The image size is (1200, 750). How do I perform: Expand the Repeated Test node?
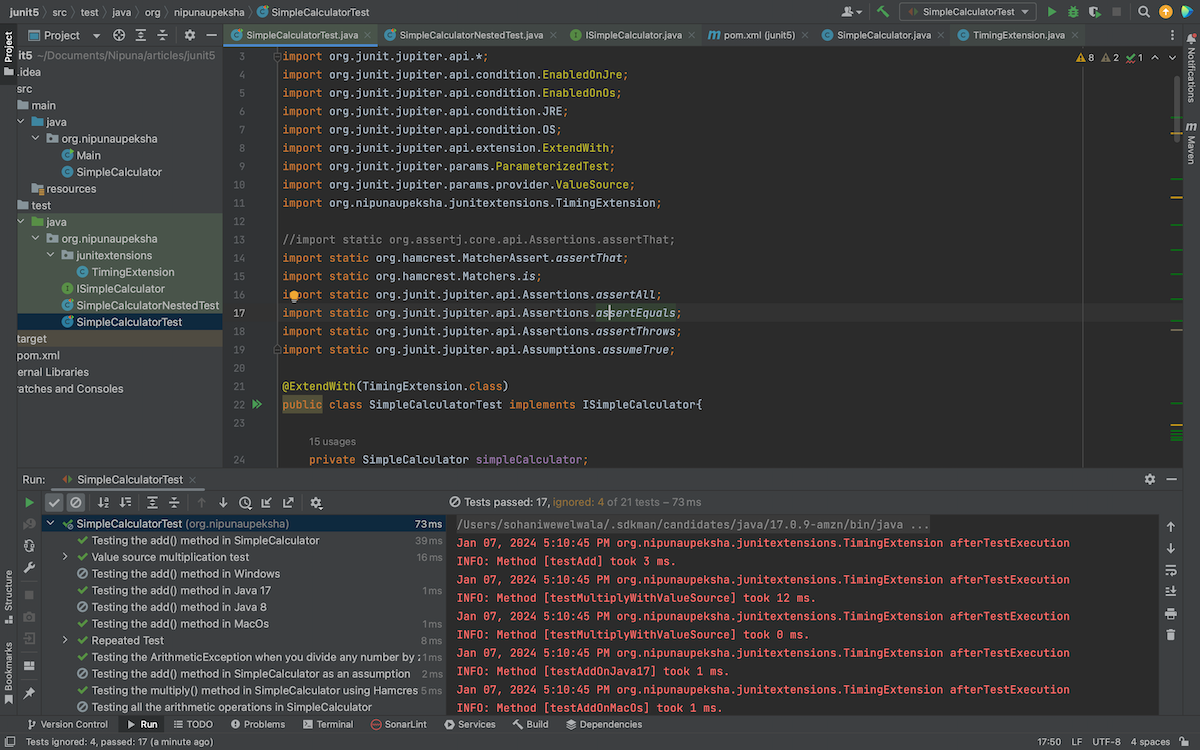65,640
